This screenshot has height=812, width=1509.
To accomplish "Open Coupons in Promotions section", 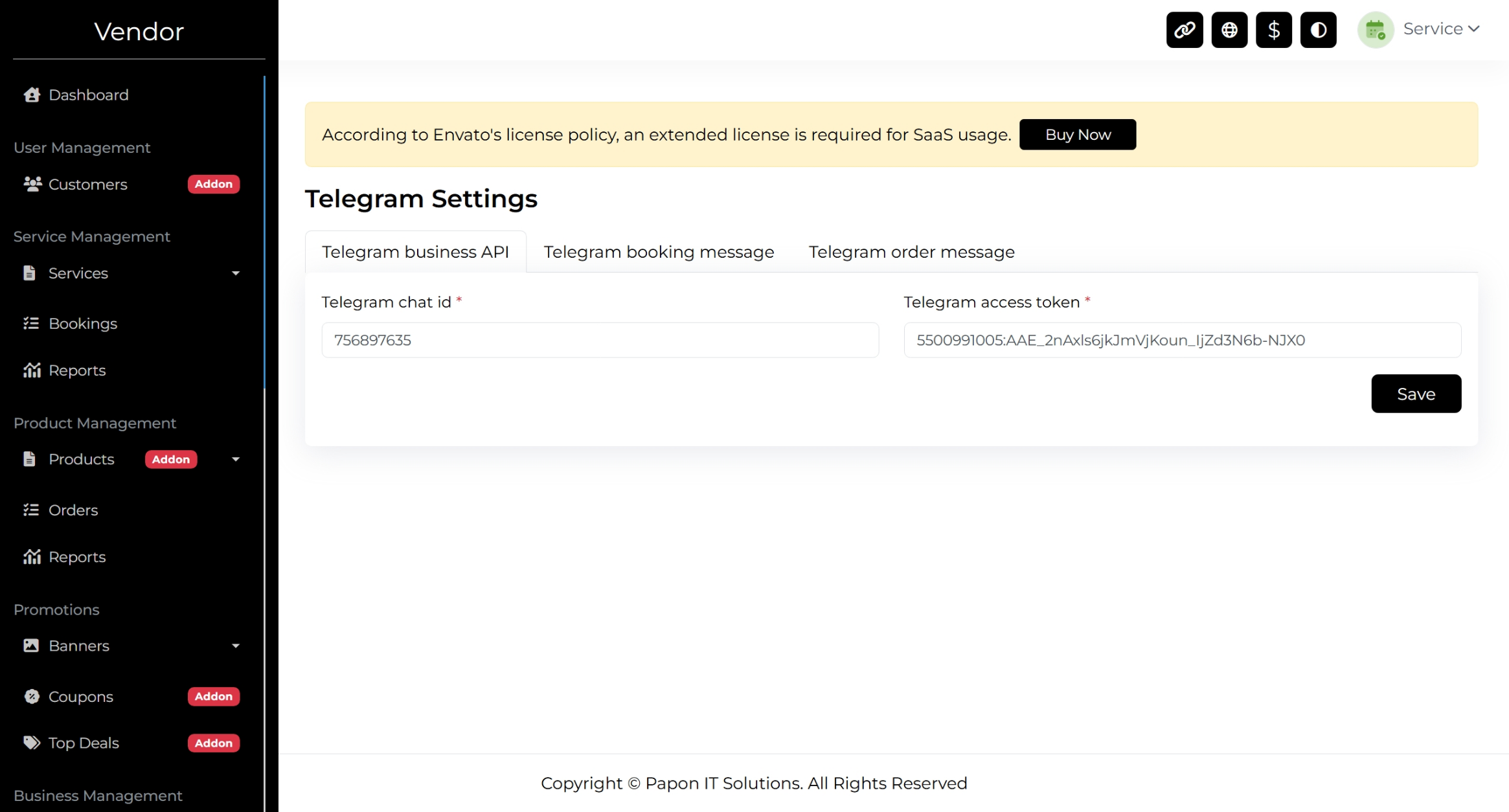I will (80, 697).
